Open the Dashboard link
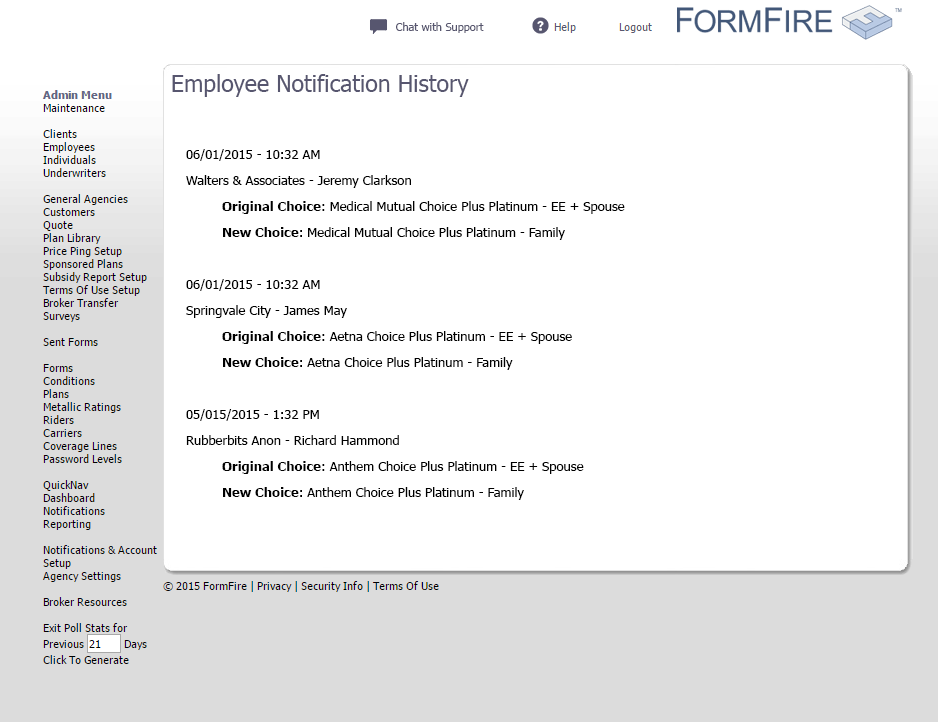Image resolution: width=938 pixels, height=722 pixels. tap(69, 498)
